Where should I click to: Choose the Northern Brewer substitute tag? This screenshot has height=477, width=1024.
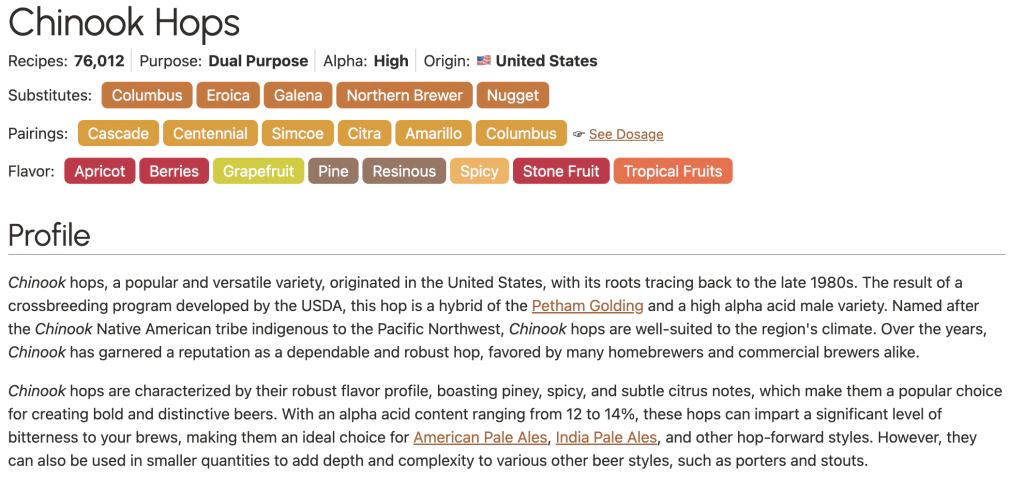pyautogui.click(x=404, y=96)
